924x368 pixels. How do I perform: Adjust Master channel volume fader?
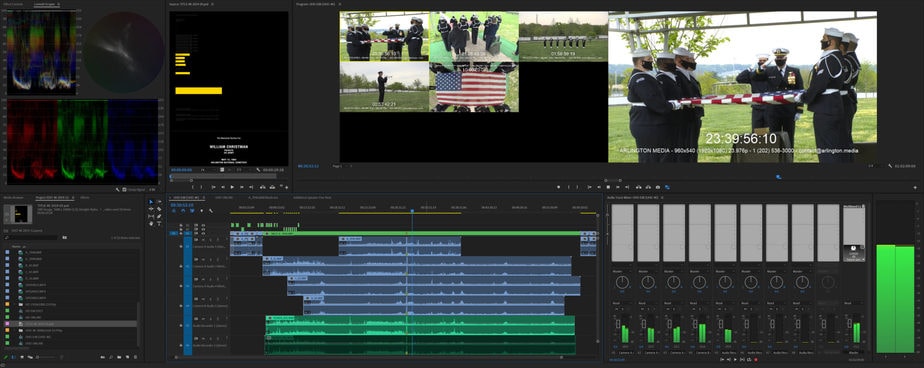pos(850,323)
